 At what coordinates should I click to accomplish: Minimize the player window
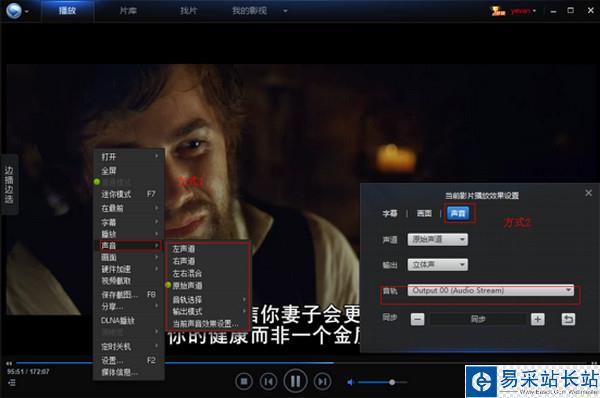tap(553, 11)
